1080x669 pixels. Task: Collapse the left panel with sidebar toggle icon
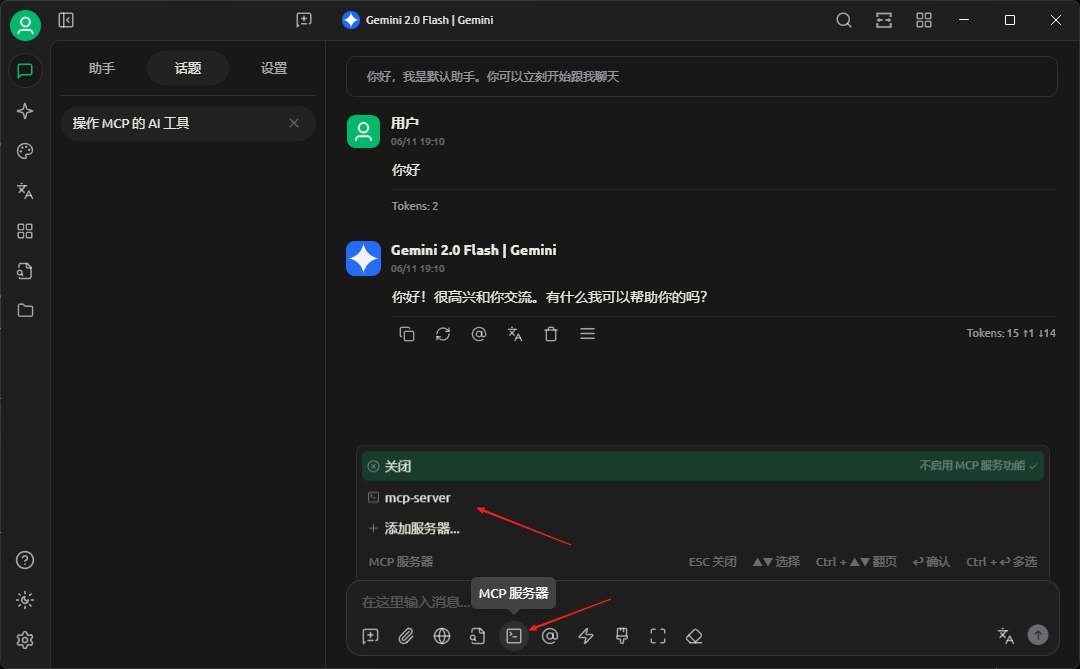pos(66,20)
